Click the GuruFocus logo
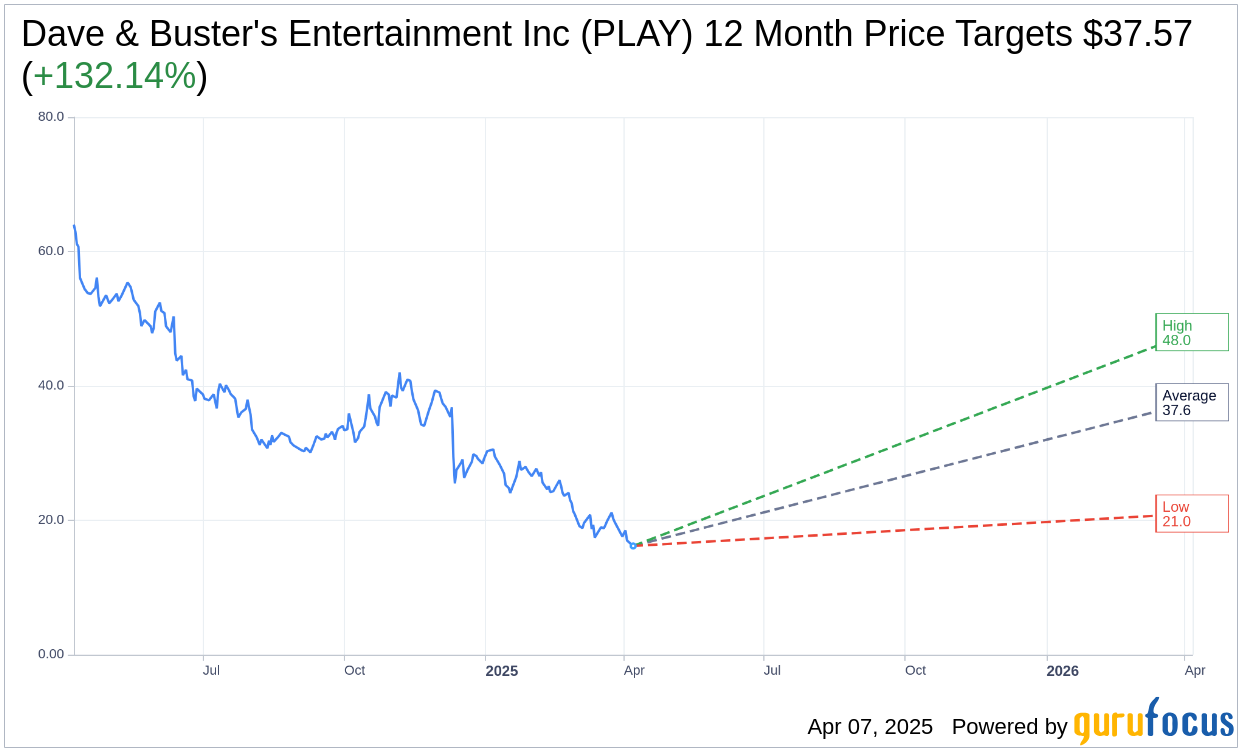Screen dimensions: 1242x752 [x=1153, y=724]
